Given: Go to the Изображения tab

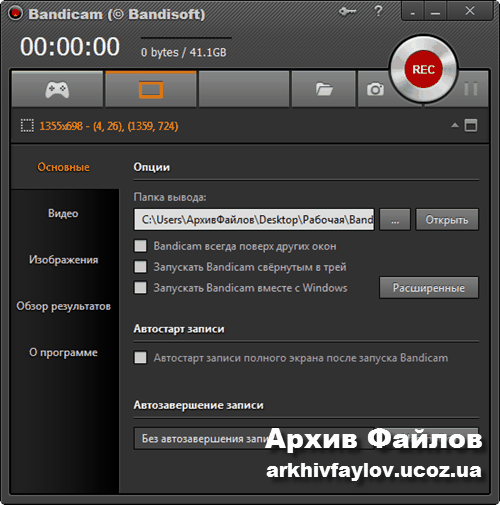Looking at the screenshot, I should (x=63, y=259).
